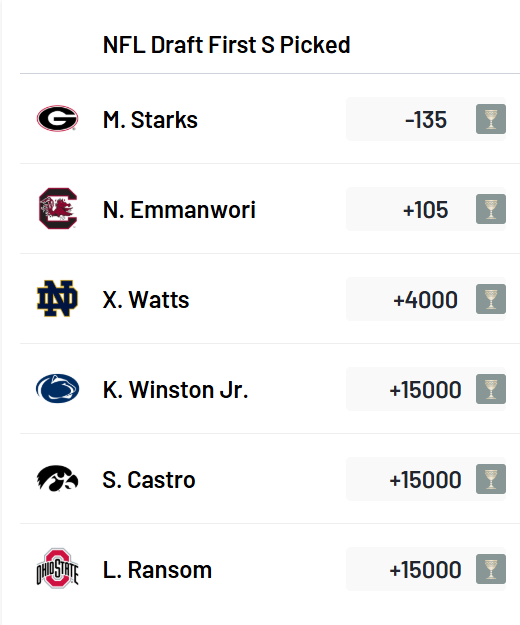Viewport: 520px width, 625px height.
Task: Click the Ohio State logo
Action: (57, 568)
